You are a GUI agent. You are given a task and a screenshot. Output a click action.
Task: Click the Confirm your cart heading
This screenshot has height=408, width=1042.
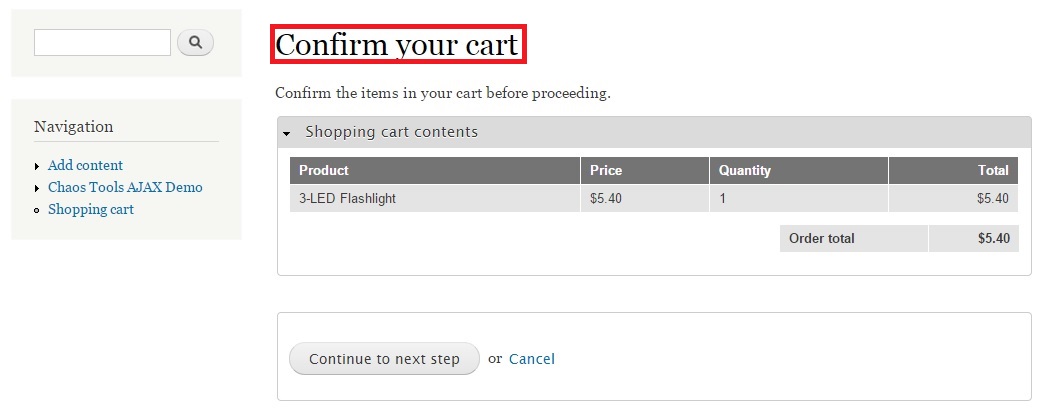click(398, 45)
